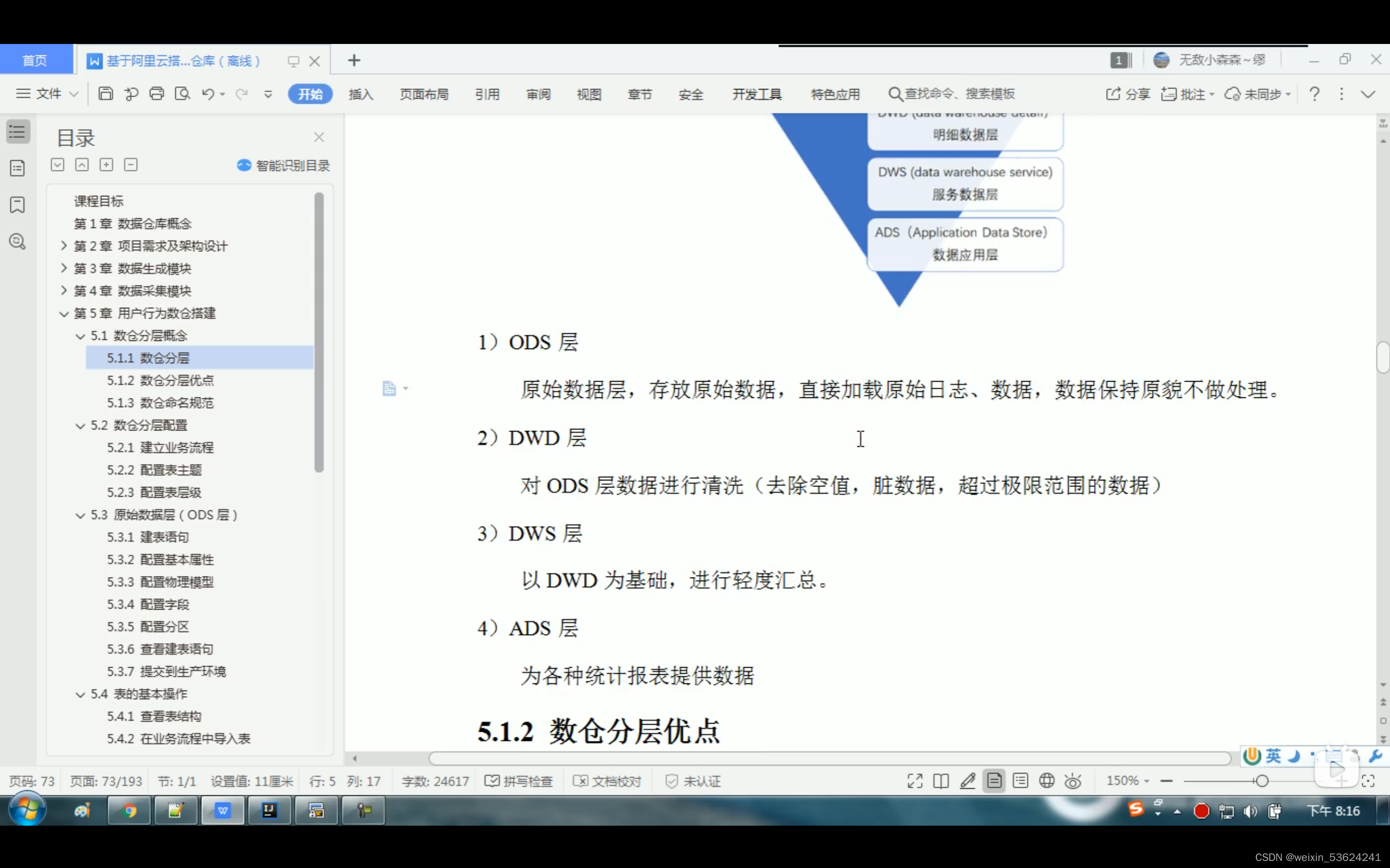Switch to web layout view icon in the status bar
1390x868 pixels.
tap(1047, 781)
